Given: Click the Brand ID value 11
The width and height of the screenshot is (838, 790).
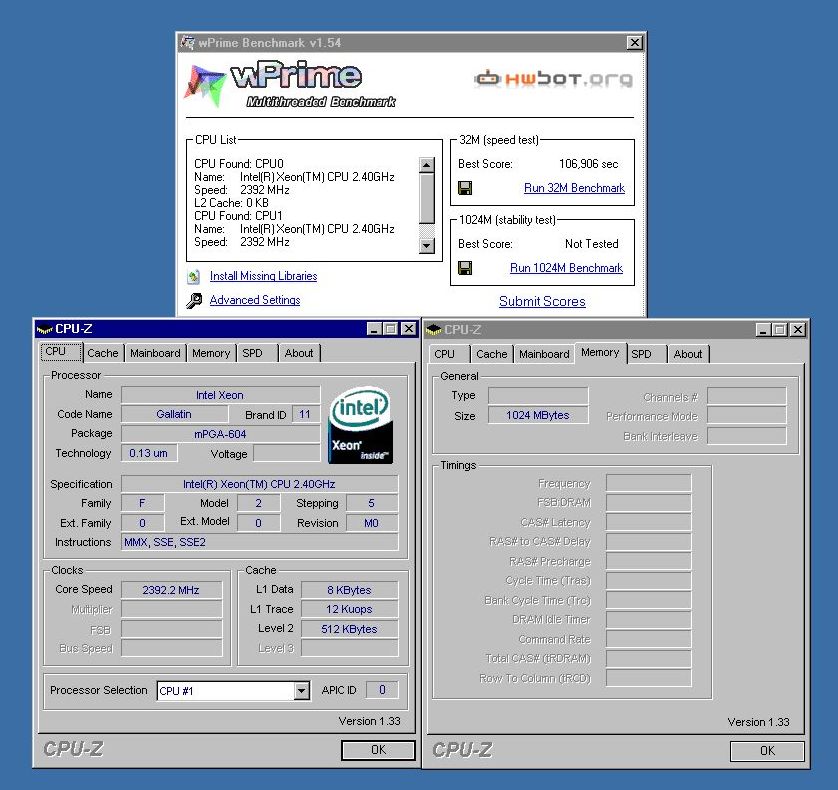Looking at the screenshot, I should pyautogui.click(x=305, y=414).
